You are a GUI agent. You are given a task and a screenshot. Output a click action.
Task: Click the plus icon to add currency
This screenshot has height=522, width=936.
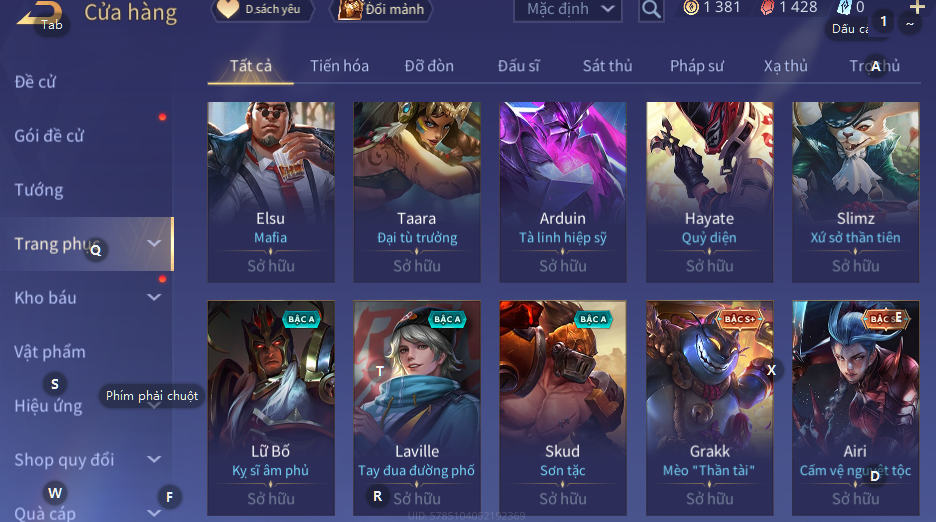[917, 7]
